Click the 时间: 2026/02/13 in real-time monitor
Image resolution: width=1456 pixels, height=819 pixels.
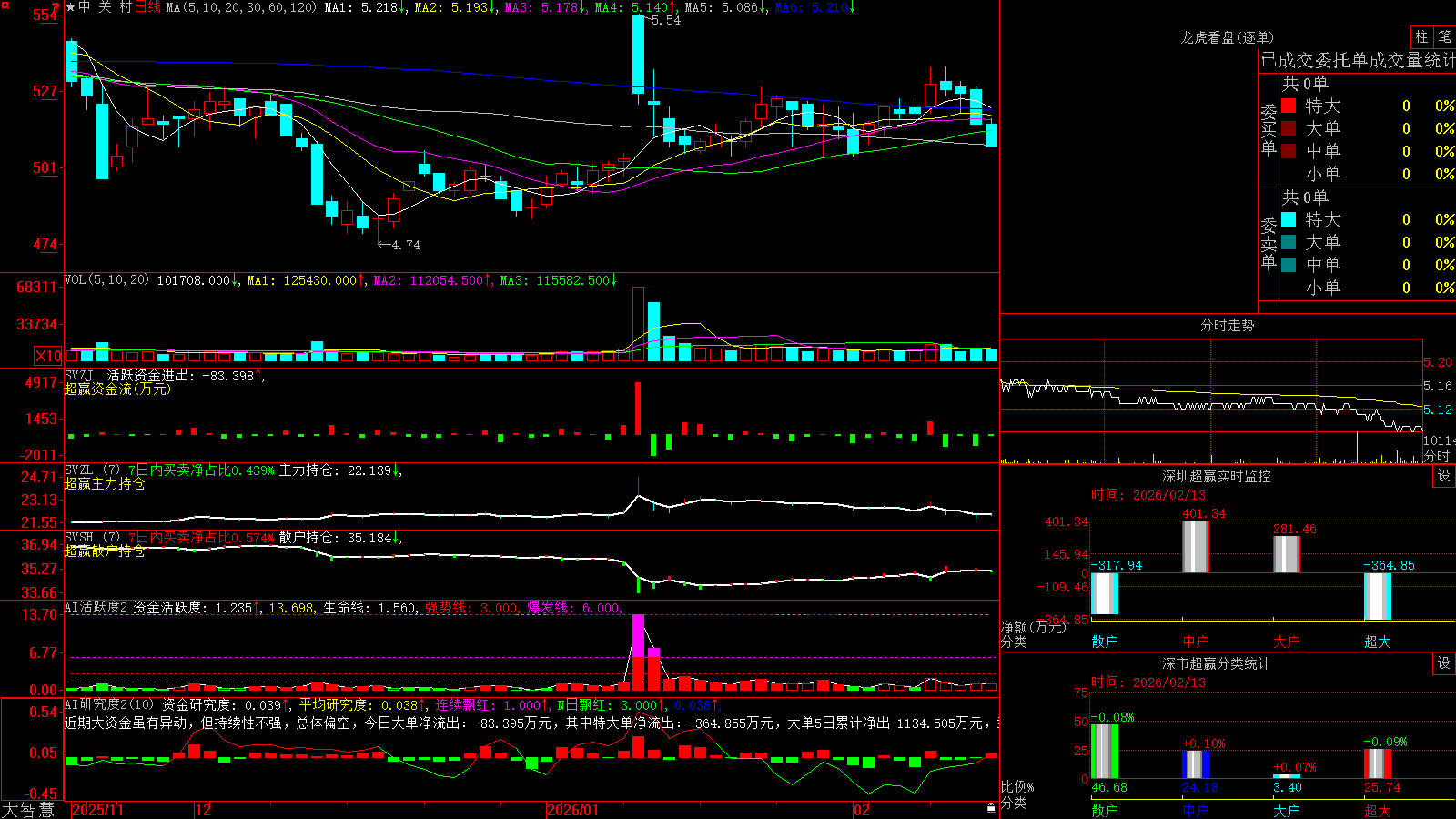coord(1148,495)
